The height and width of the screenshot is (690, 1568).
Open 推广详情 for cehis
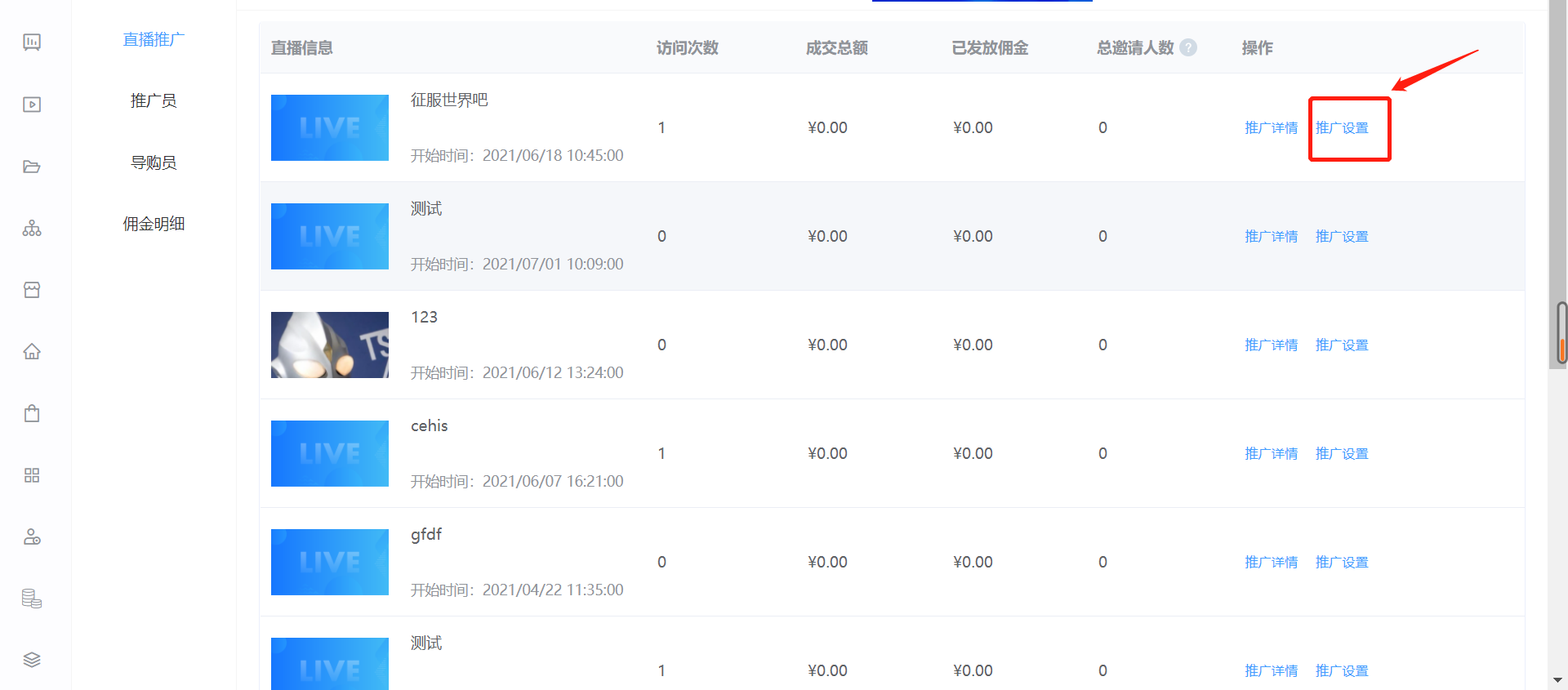pos(1272,453)
